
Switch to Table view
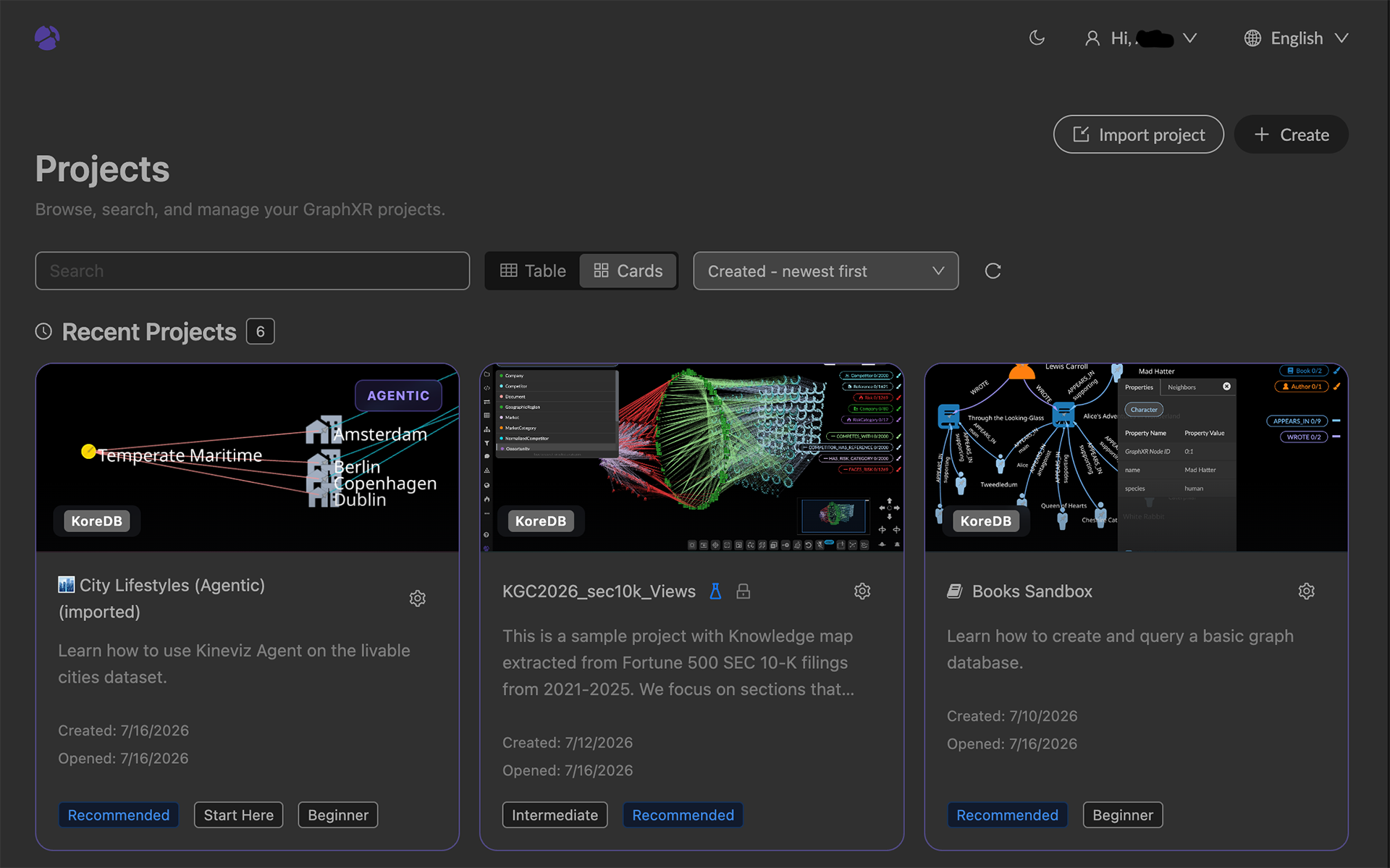pyautogui.click(x=533, y=271)
